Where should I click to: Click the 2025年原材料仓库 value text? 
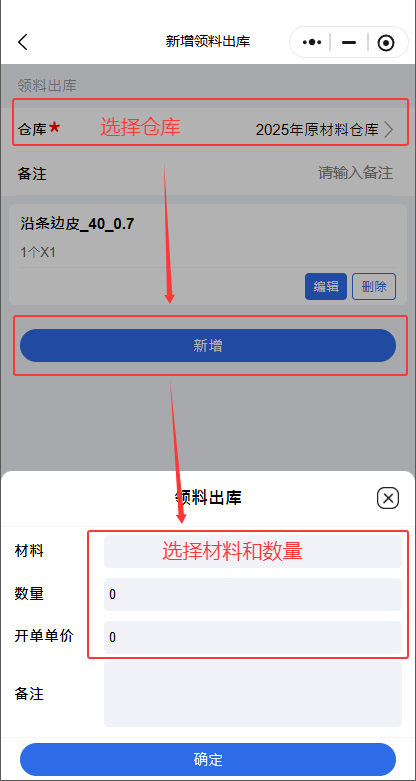pos(317,130)
